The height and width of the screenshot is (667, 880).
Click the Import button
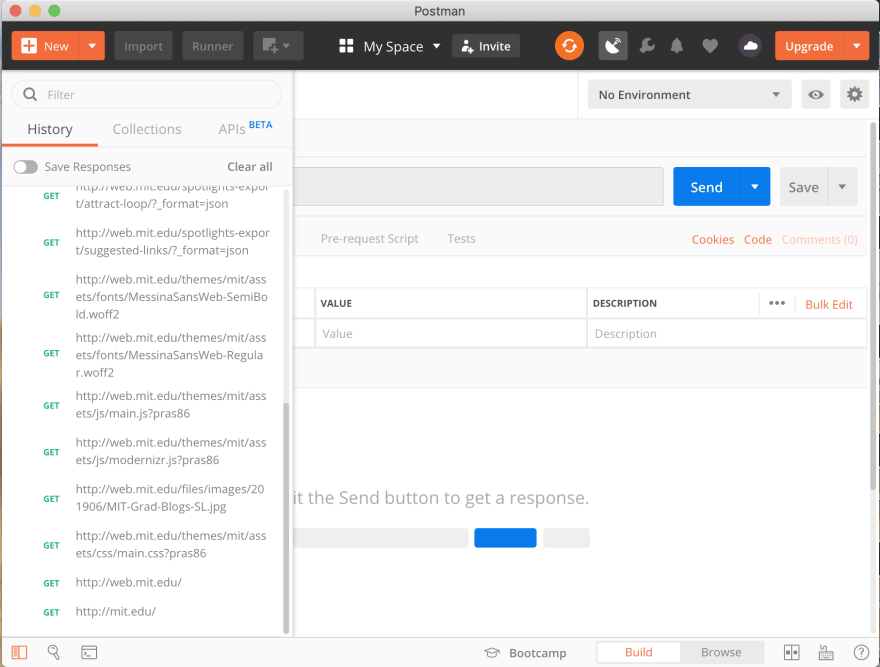click(143, 46)
